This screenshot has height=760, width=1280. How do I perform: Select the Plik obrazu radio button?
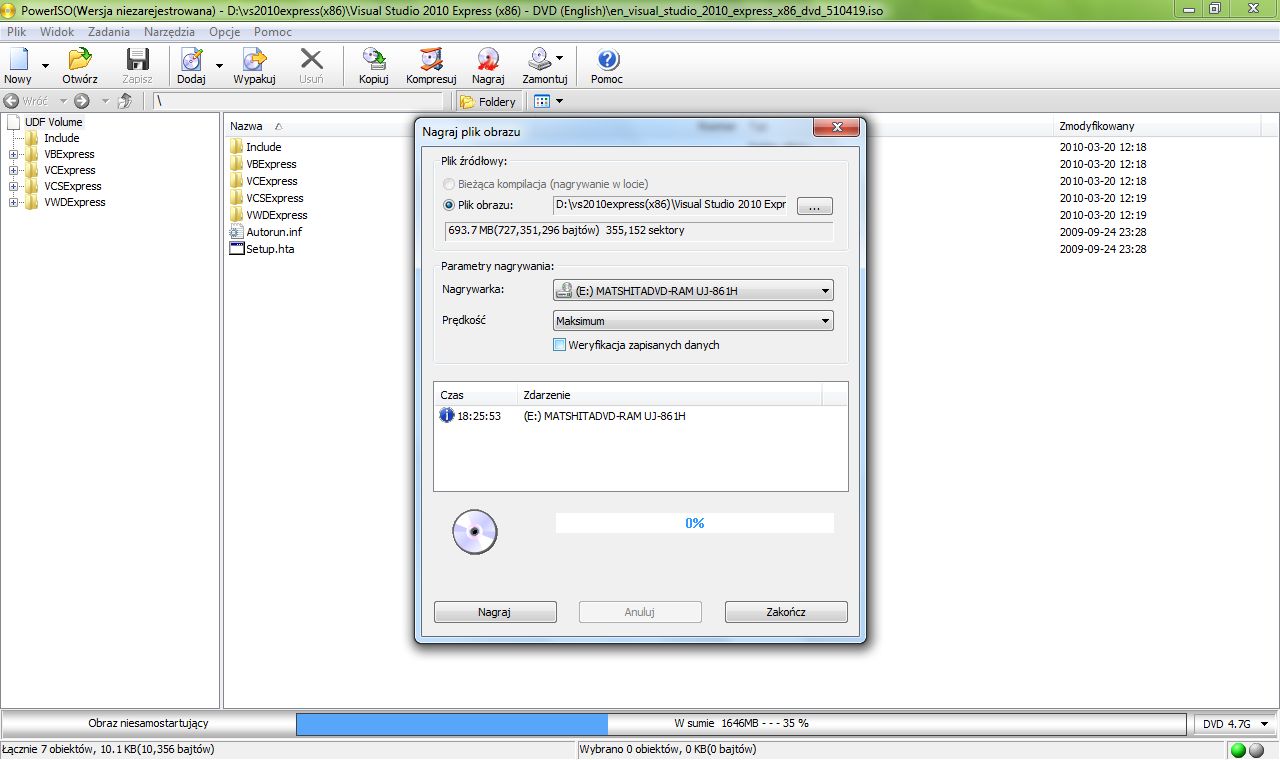(x=449, y=205)
